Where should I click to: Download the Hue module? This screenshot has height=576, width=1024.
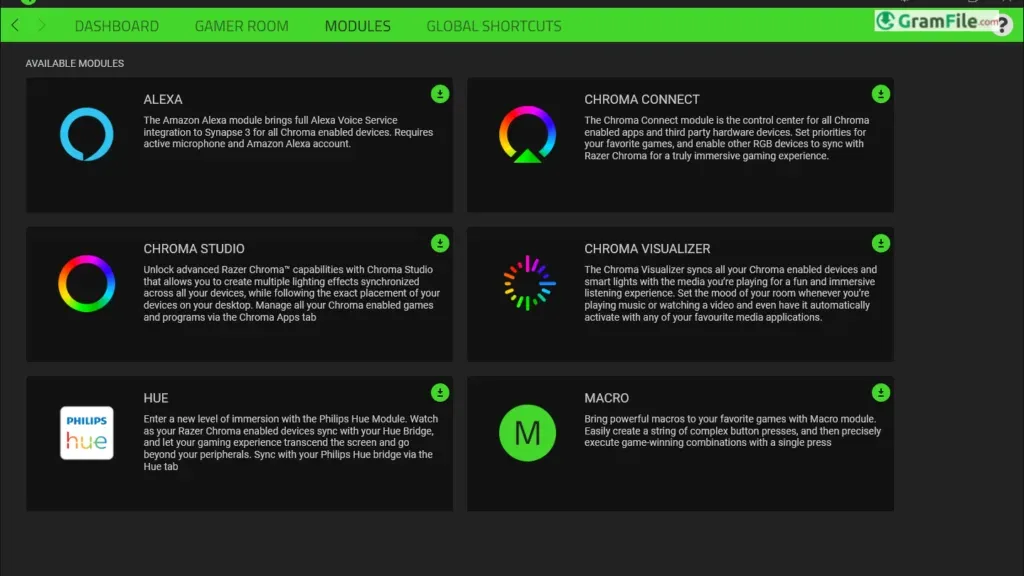[440, 392]
